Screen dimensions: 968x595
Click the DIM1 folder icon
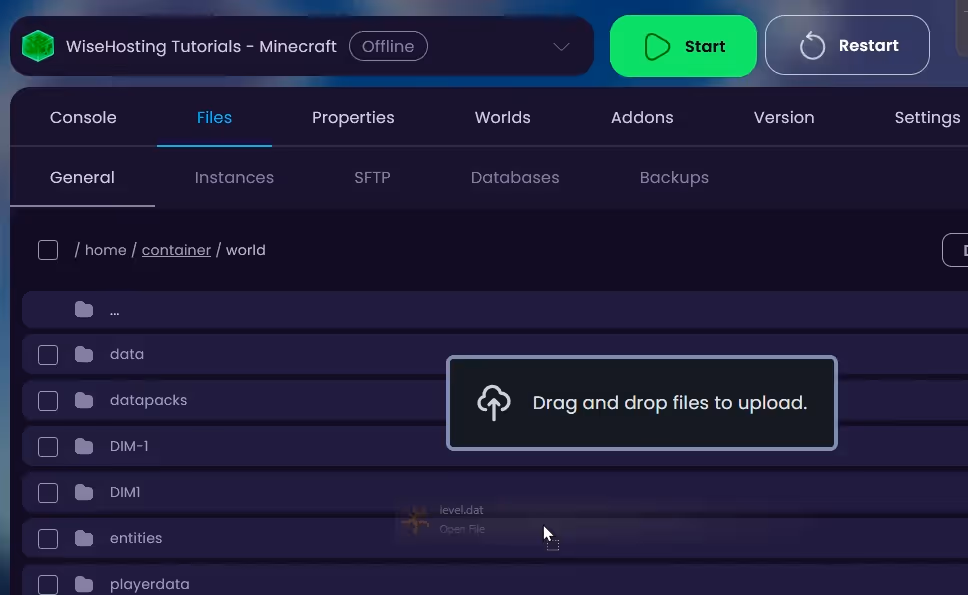(84, 492)
